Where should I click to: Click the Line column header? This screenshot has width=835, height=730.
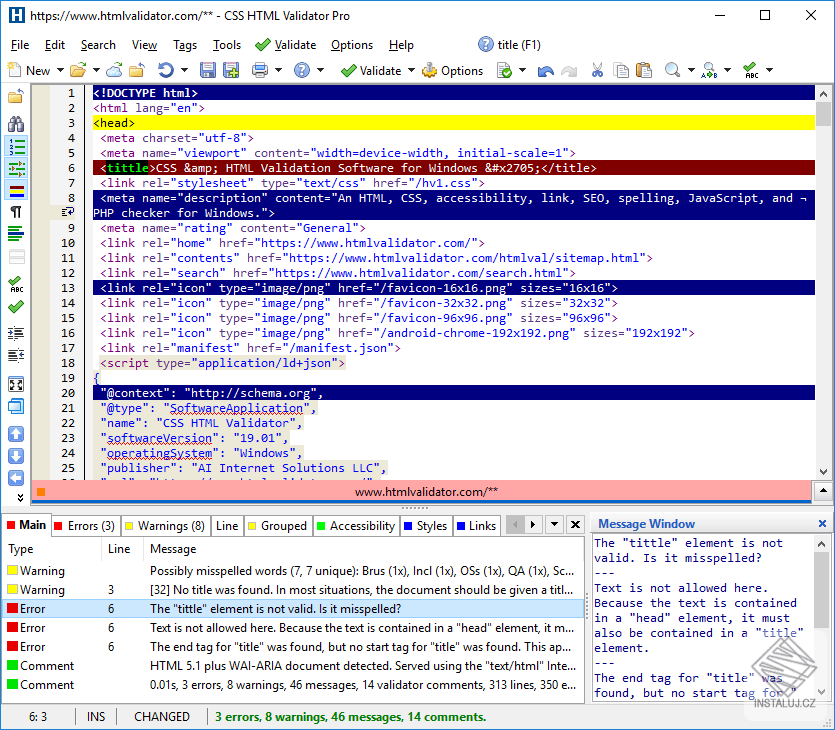119,548
